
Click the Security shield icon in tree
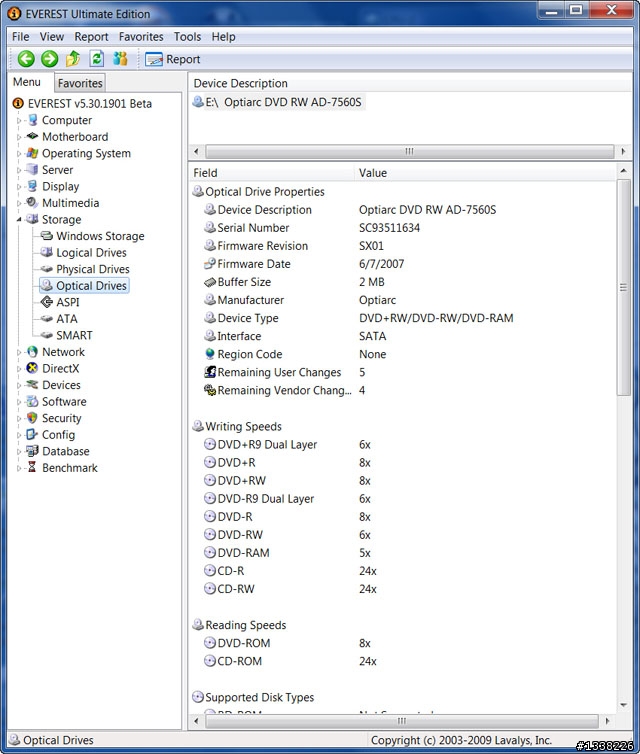(32, 418)
